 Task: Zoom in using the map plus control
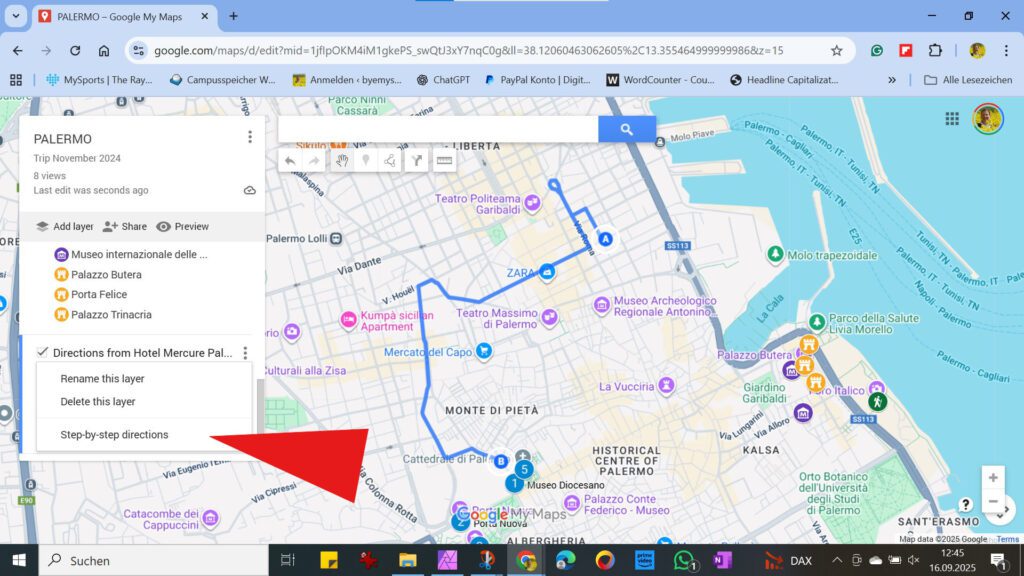994,477
